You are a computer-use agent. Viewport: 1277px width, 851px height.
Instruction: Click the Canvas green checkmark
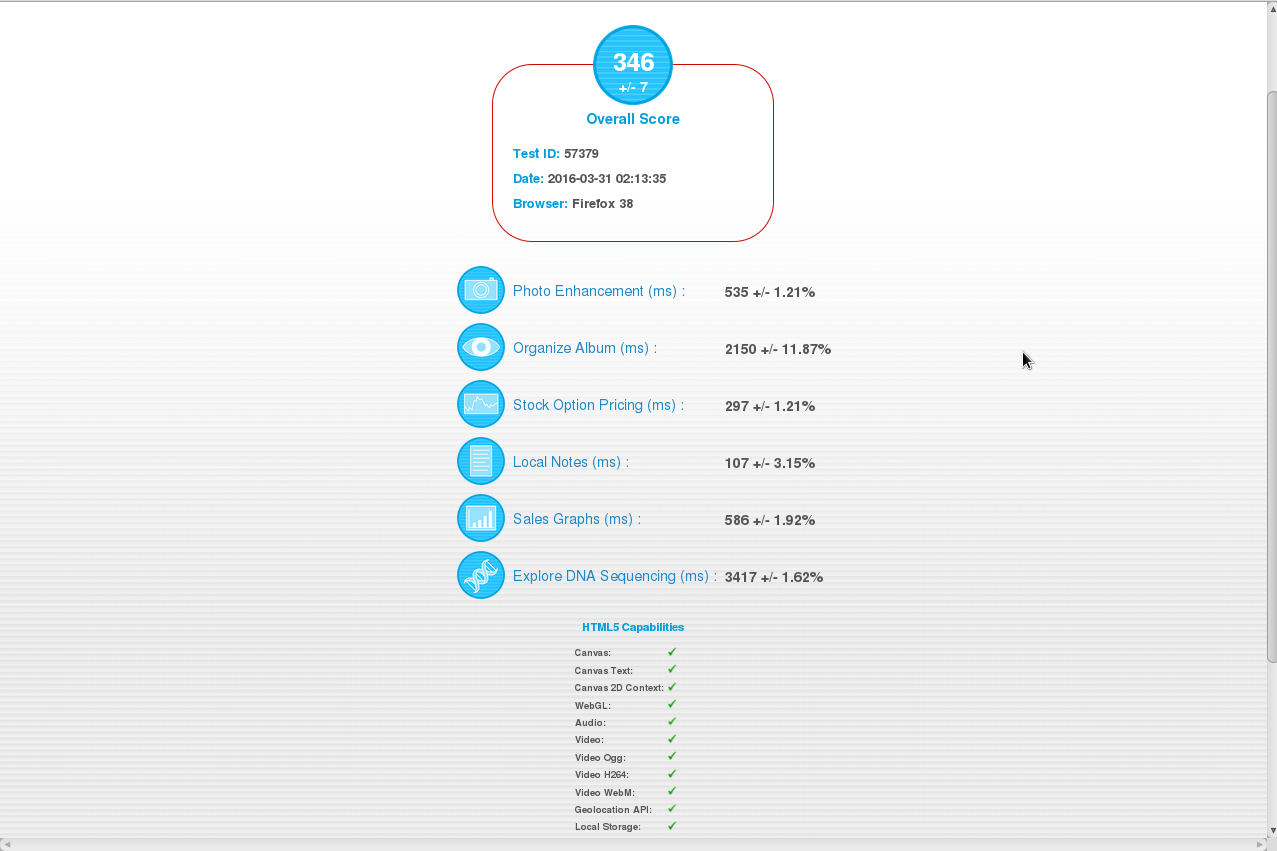[x=672, y=652]
